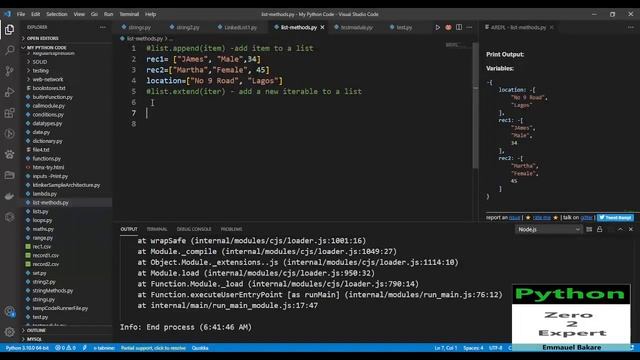Toggle output scroll lock icon
This screenshot has height=360, width=640.
[x=600, y=229]
